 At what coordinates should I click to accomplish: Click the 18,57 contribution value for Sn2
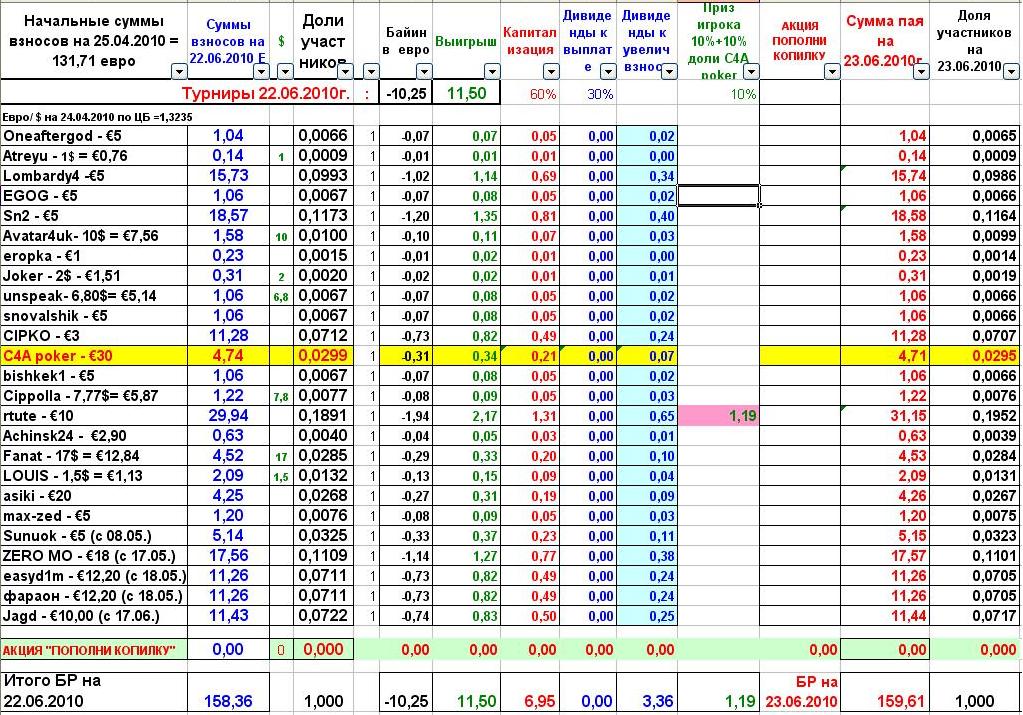228,216
